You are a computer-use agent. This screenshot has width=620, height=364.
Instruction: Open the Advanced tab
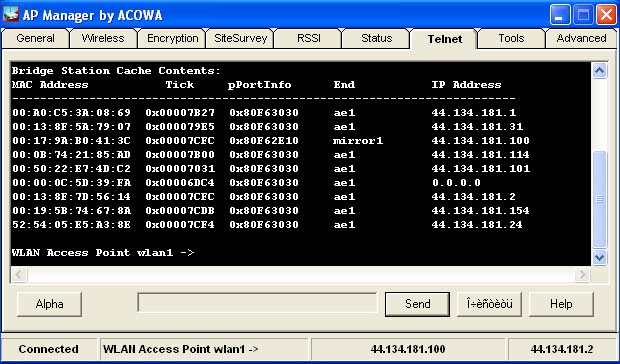[581, 38]
